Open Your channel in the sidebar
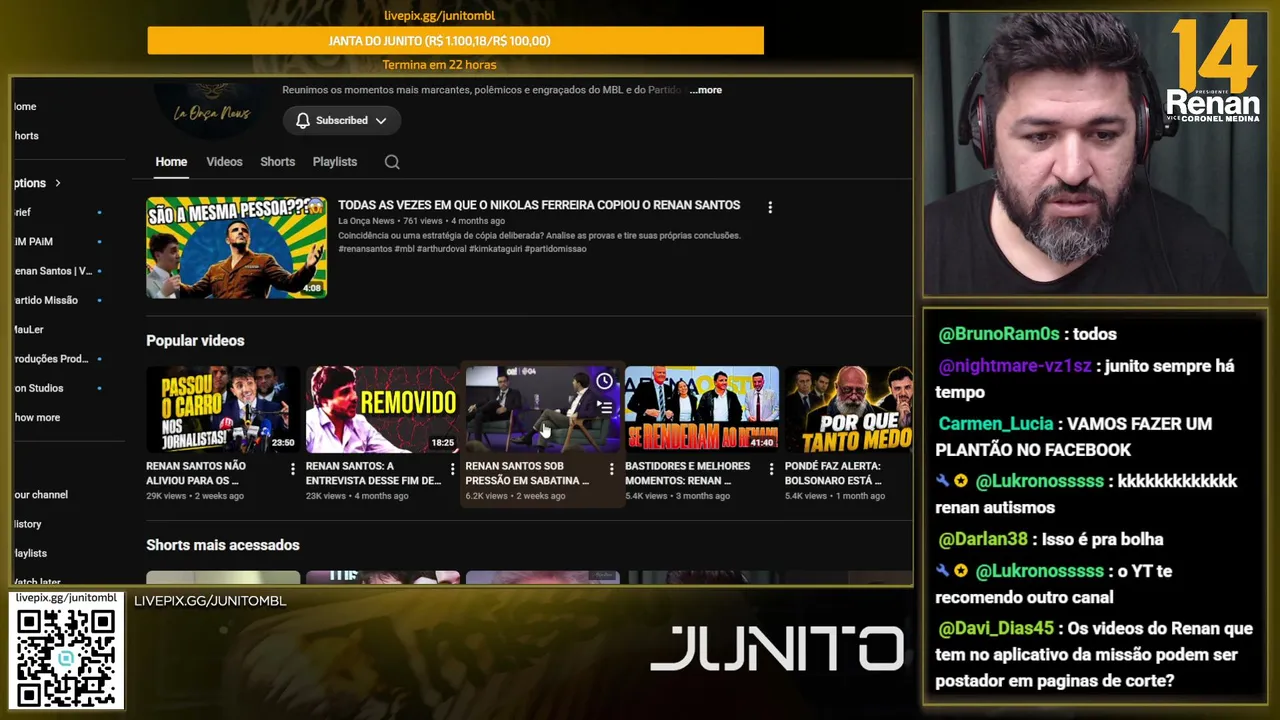This screenshot has height=720, width=1280. 40,495
